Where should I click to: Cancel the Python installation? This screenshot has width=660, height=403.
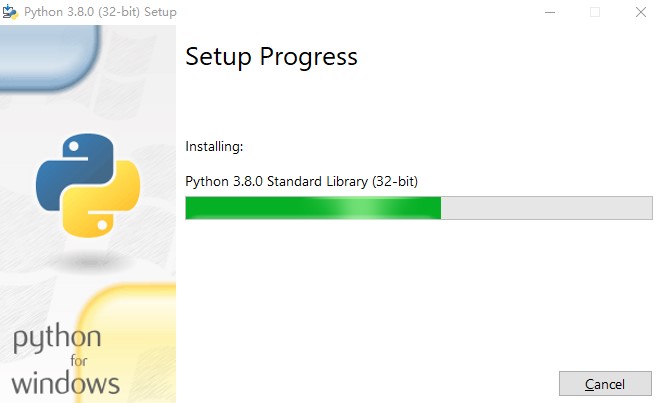point(605,384)
